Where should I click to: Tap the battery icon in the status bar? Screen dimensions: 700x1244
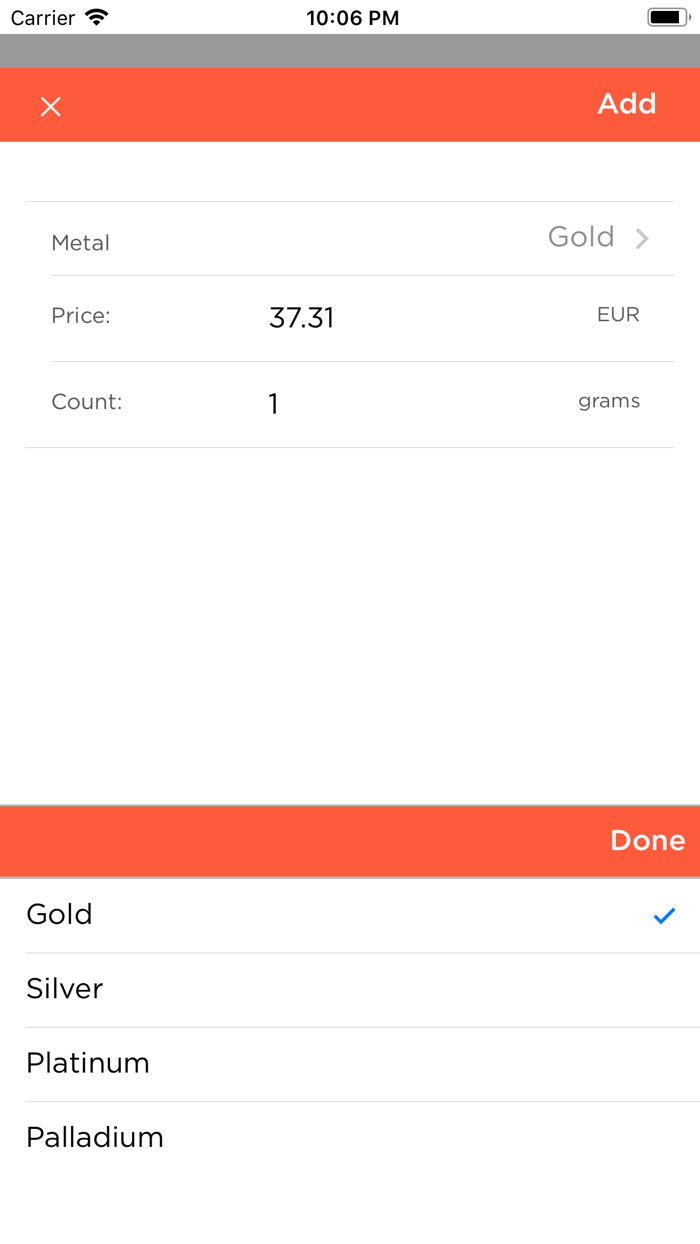tap(667, 17)
